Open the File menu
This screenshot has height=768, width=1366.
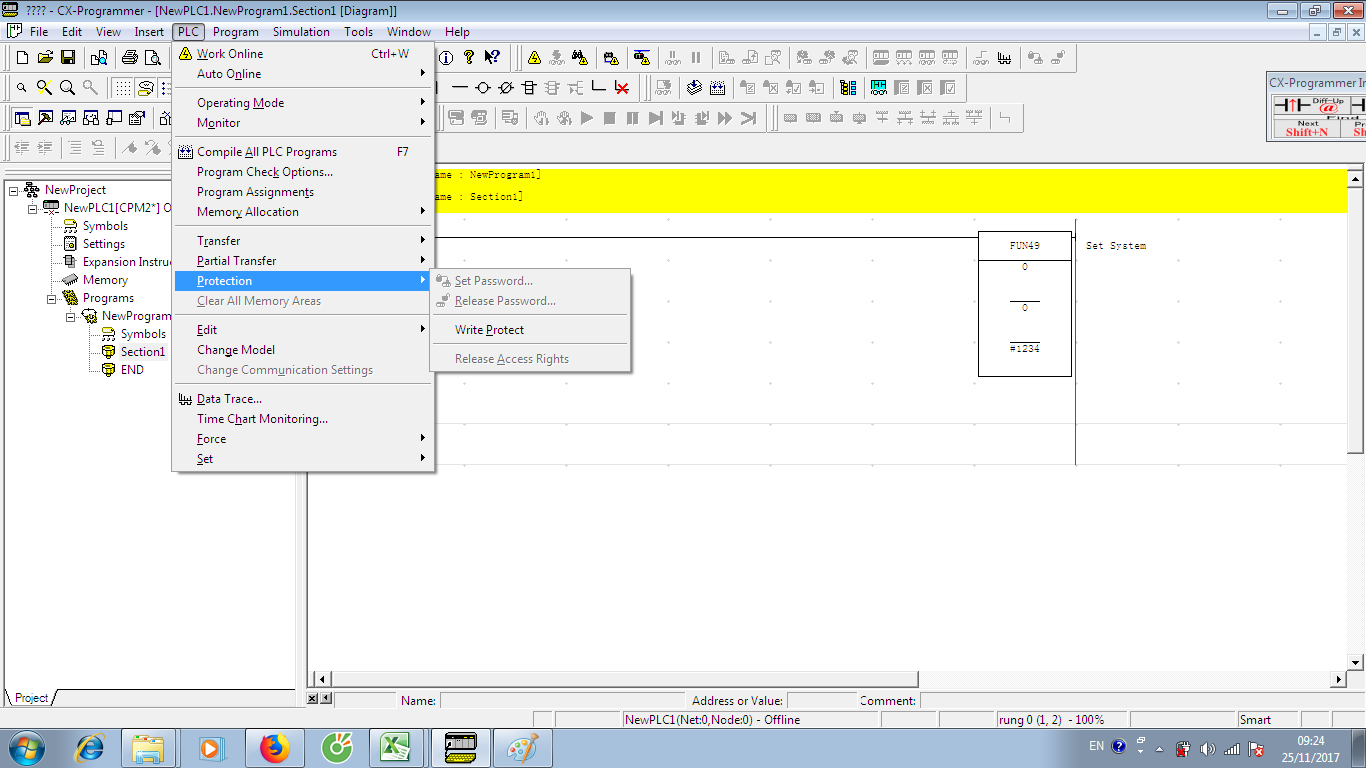(x=39, y=32)
